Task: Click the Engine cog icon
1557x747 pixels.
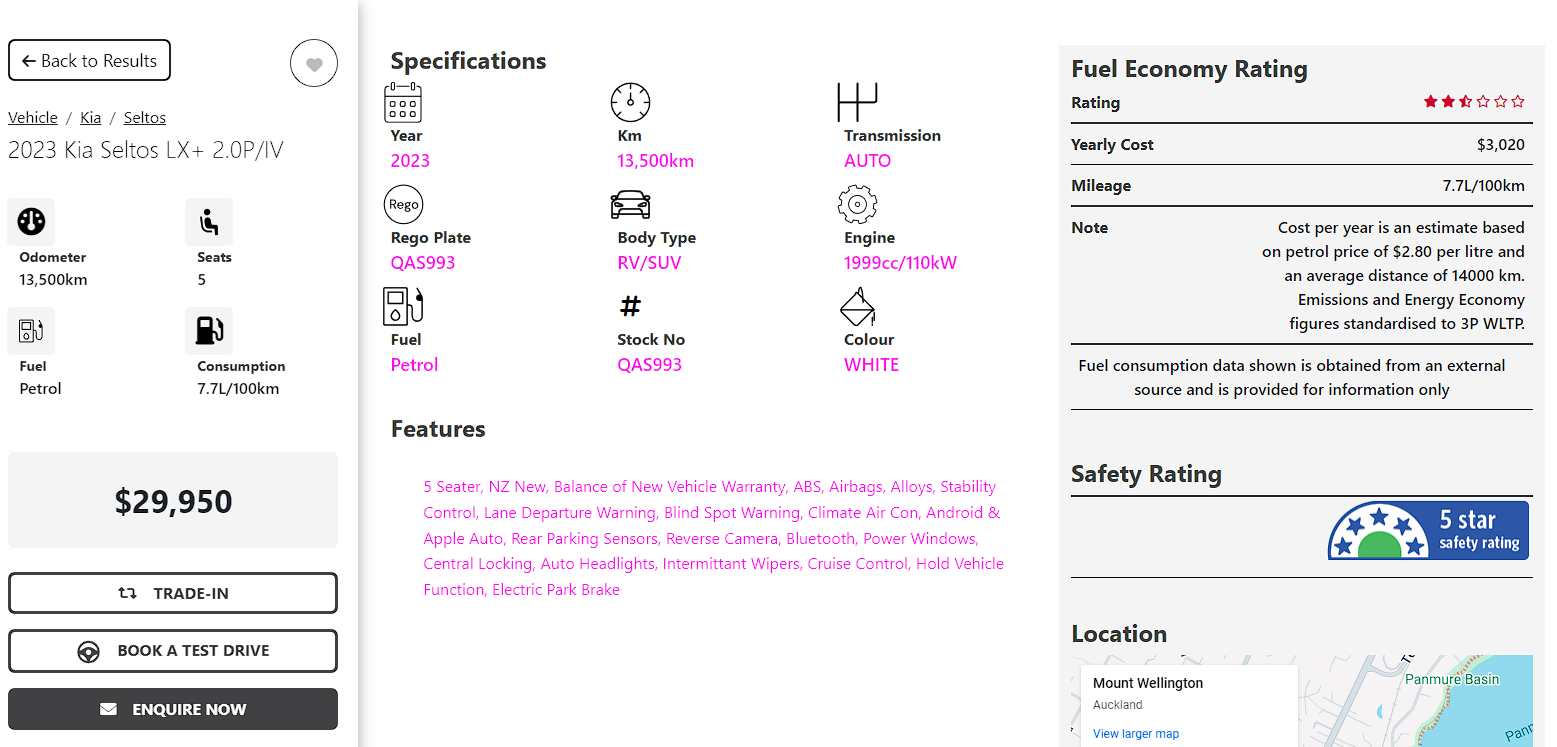Action: [857, 204]
